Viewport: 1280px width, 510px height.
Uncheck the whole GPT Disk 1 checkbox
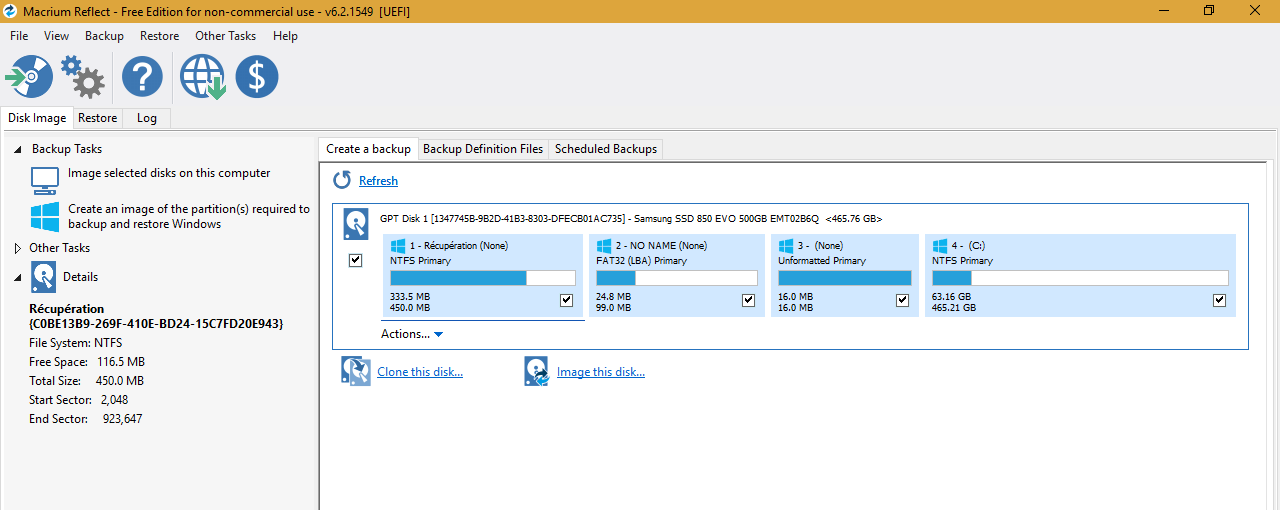click(x=355, y=260)
